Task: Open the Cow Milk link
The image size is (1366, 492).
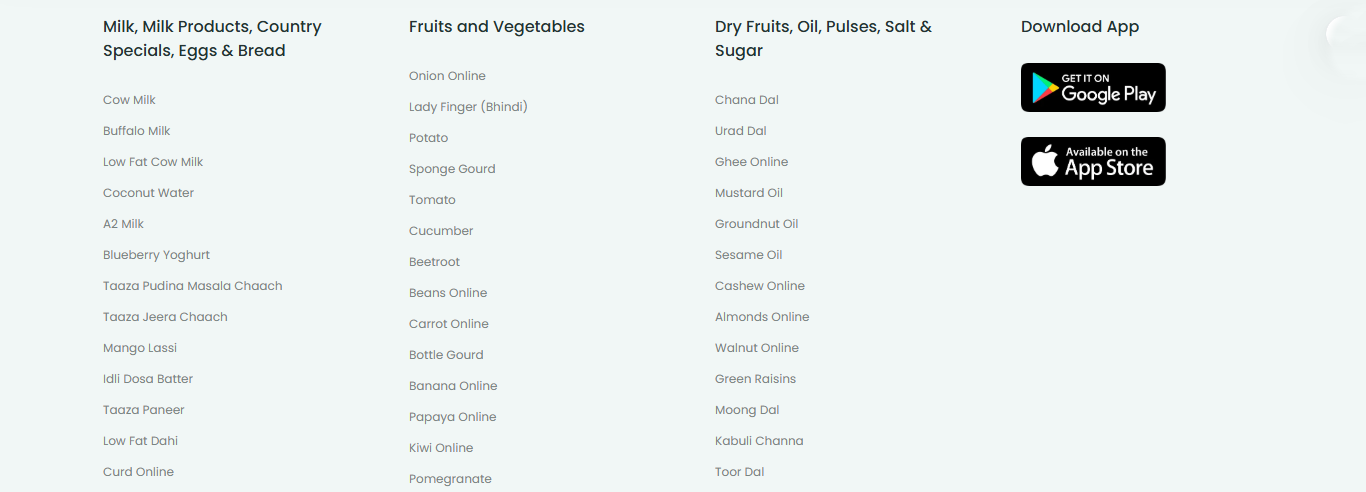Action: (x=129, y=100)
